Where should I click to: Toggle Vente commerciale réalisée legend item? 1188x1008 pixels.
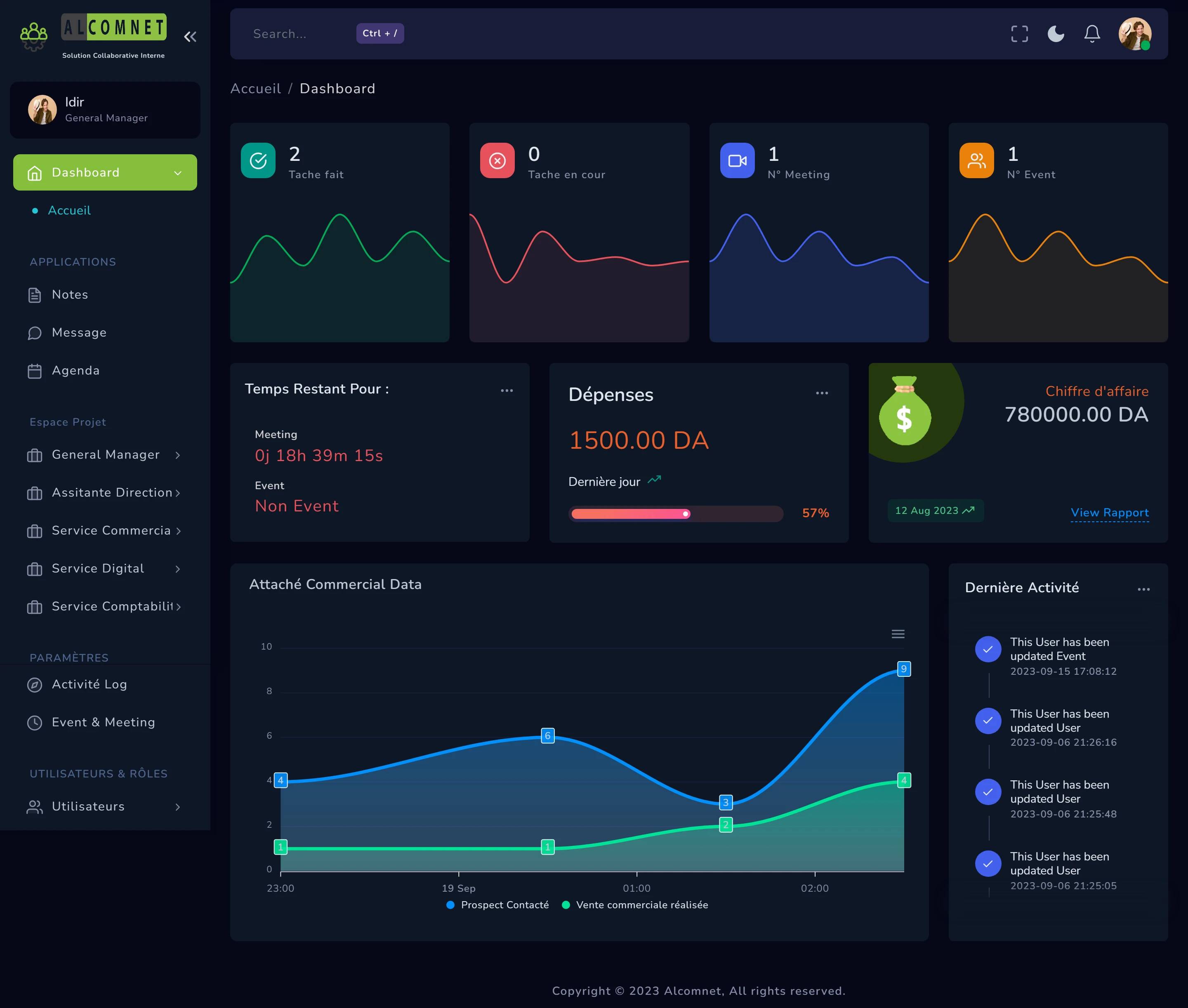pos(635,904)
